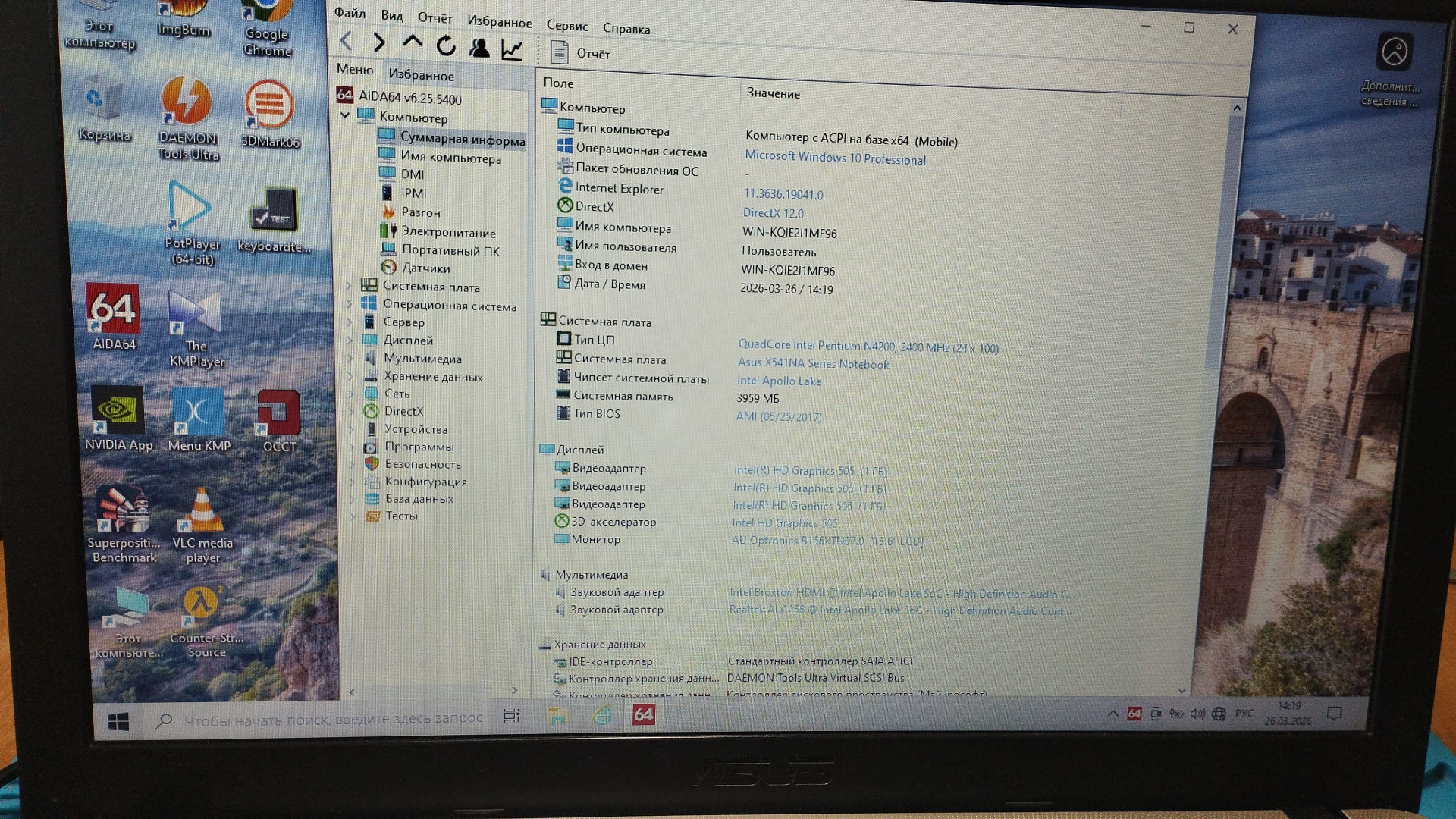The height and width of the screenshot is (819, 1456).
Task: Click the Refresh toolbar icon
Action: coord(446,46)
